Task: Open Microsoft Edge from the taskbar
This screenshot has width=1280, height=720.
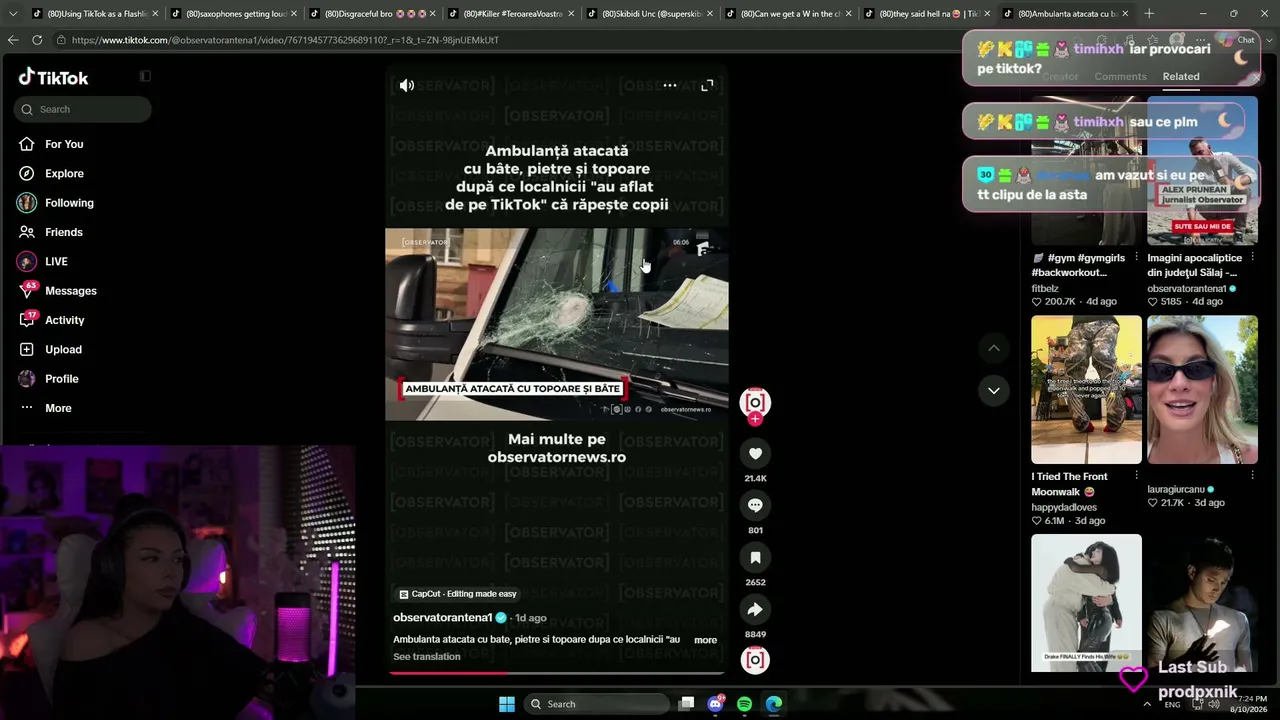Action: [774, 704]
